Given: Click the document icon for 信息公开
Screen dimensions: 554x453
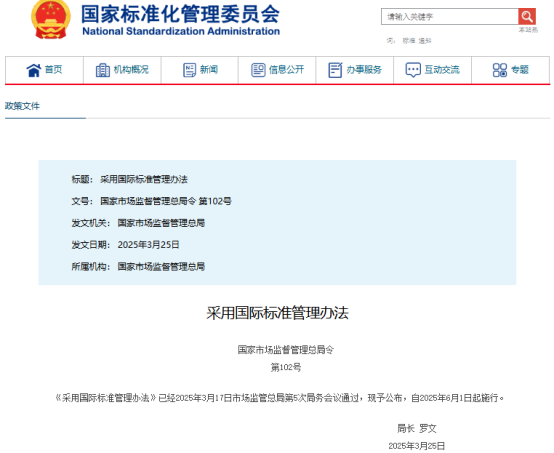Looking at the screenshot, I should click(258, 70).
